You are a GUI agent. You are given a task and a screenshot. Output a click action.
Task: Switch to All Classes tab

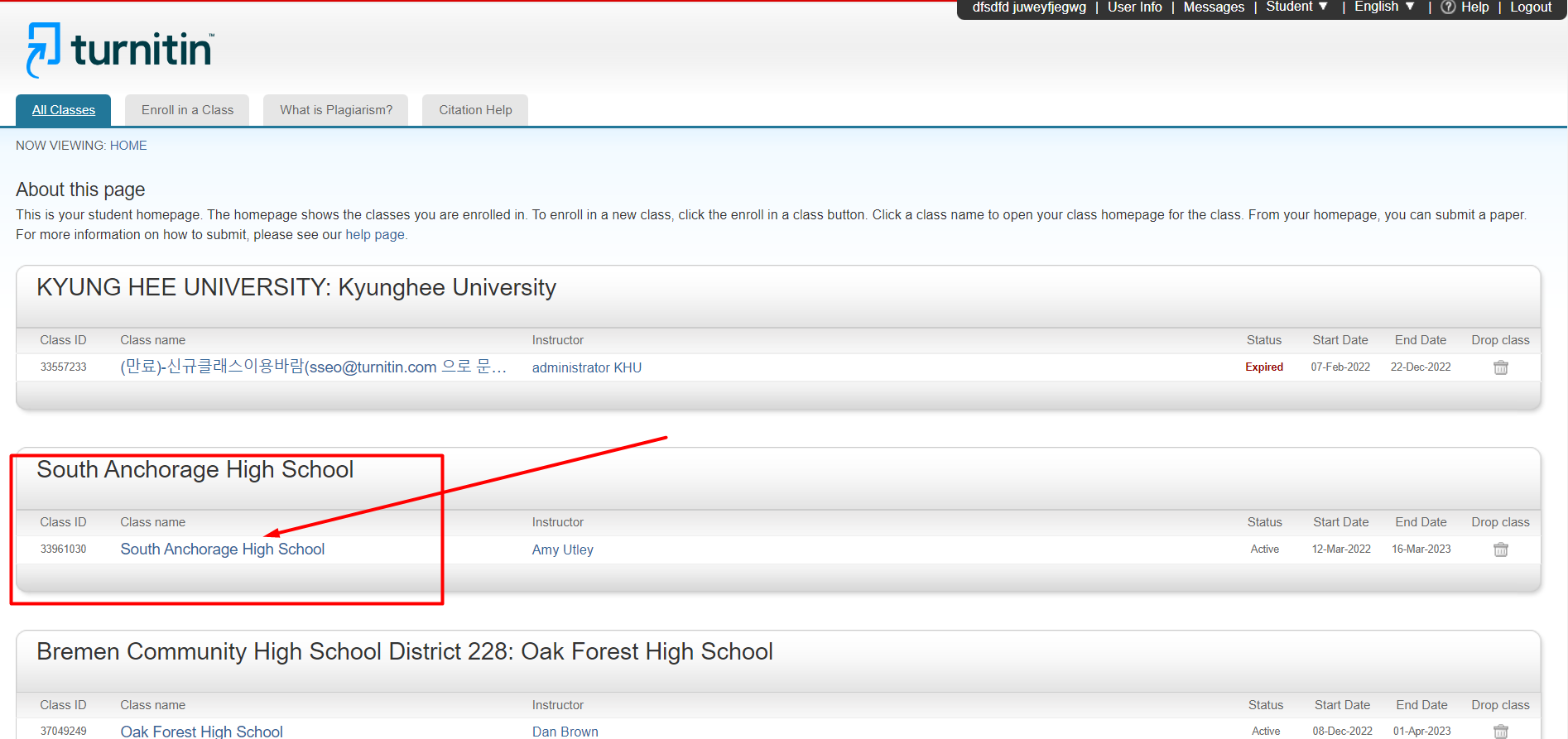(64, 110)
